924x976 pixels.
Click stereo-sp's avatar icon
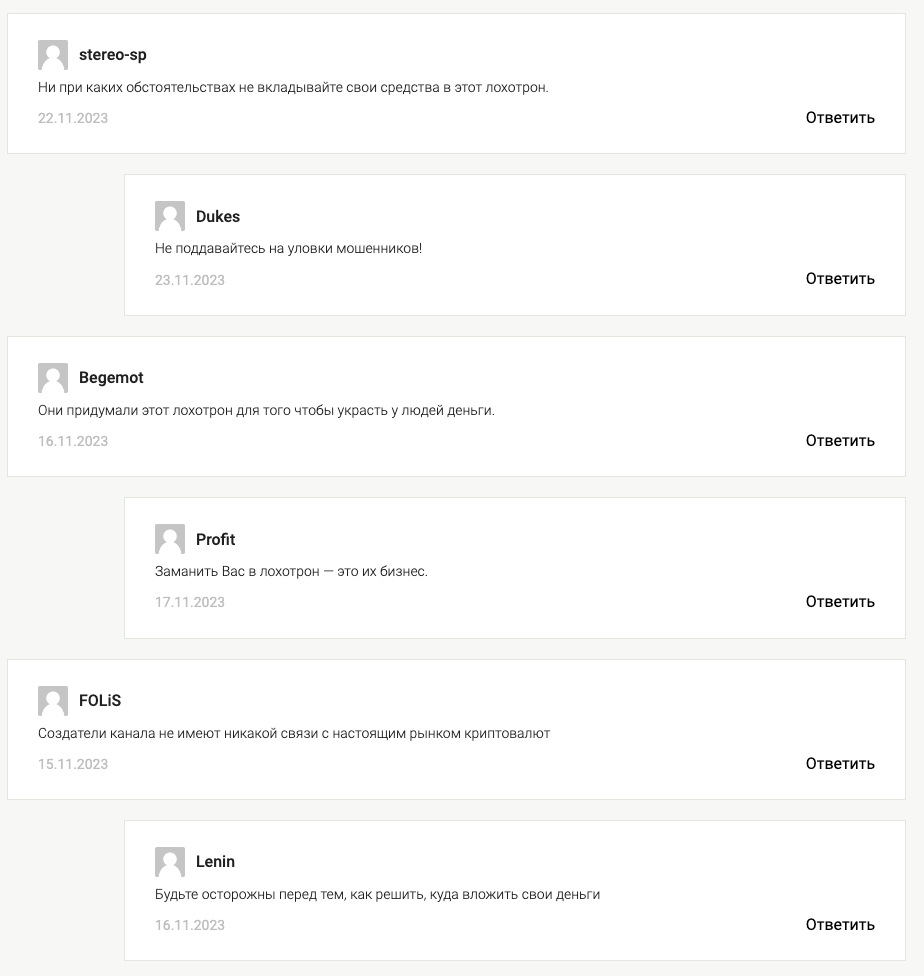(x=53, y=55)
